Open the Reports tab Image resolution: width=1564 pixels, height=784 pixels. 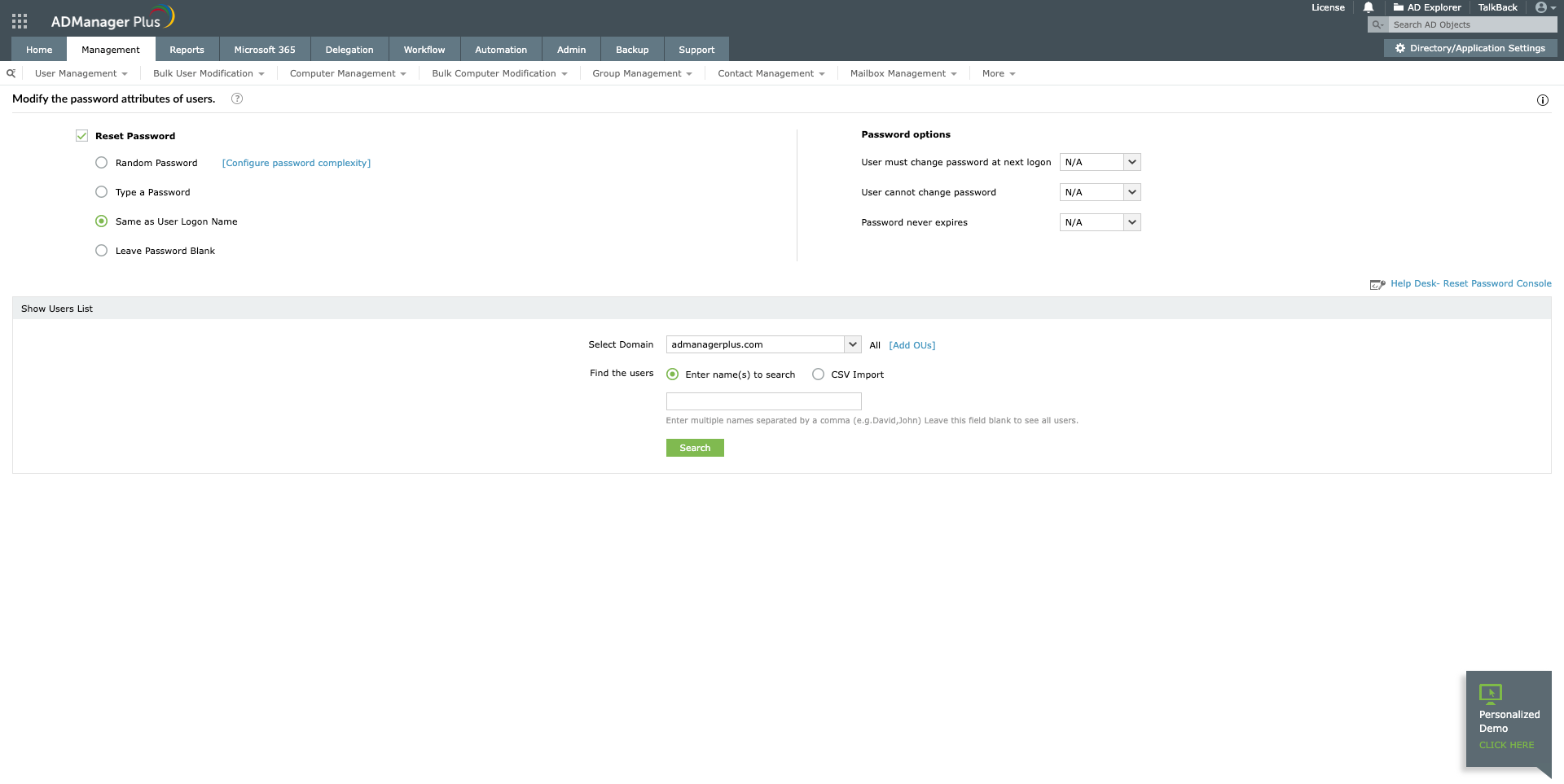click(x=187, y=49)
